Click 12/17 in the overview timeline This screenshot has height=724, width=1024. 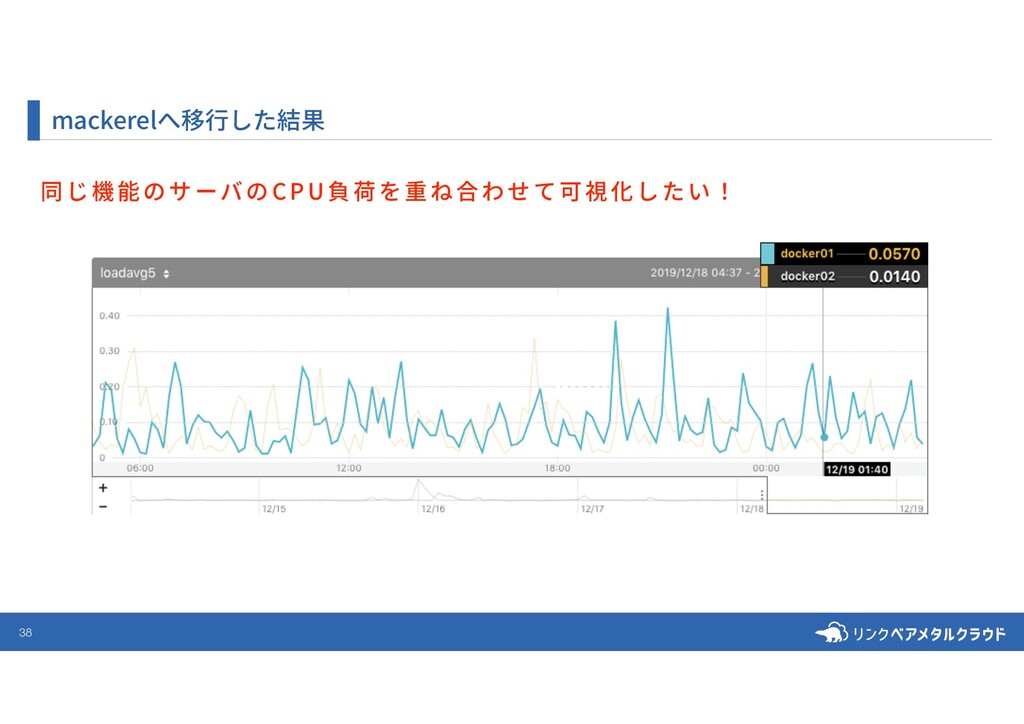(592, 509)
